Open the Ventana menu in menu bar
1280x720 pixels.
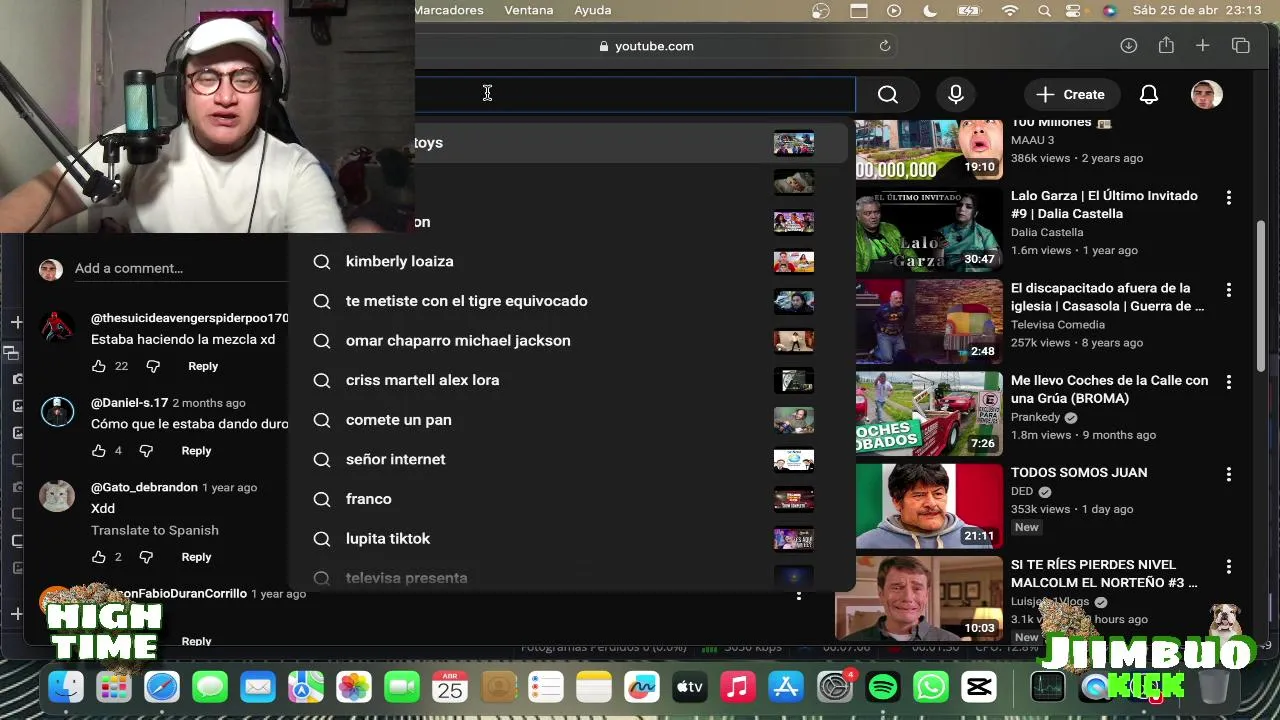(x=529, y=10)
